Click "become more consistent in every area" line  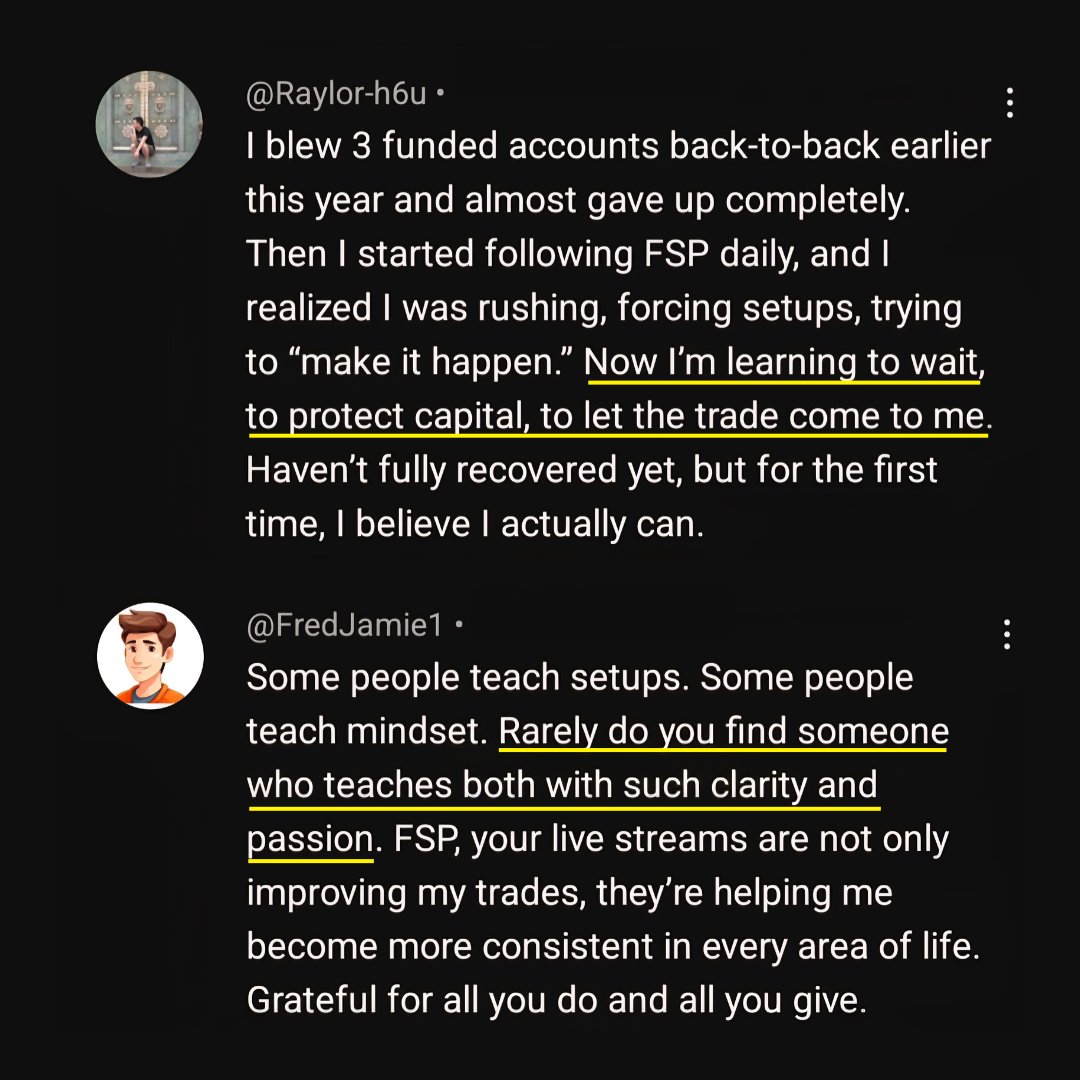613,946
